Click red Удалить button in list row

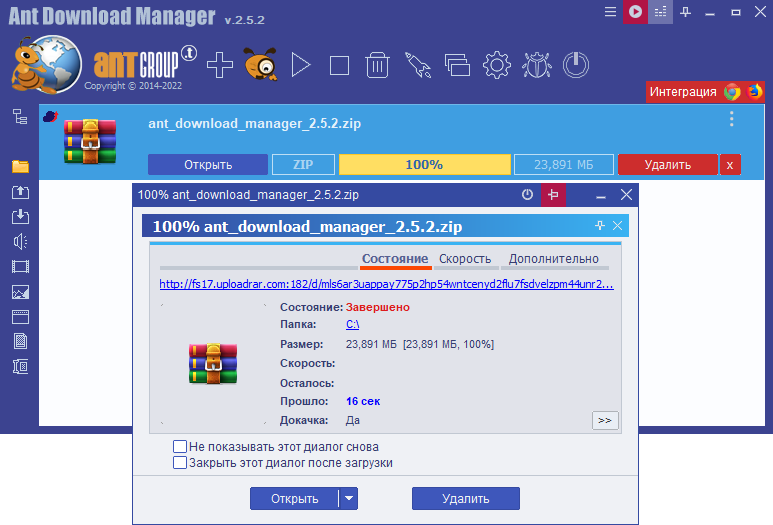[x=668, y=165]
